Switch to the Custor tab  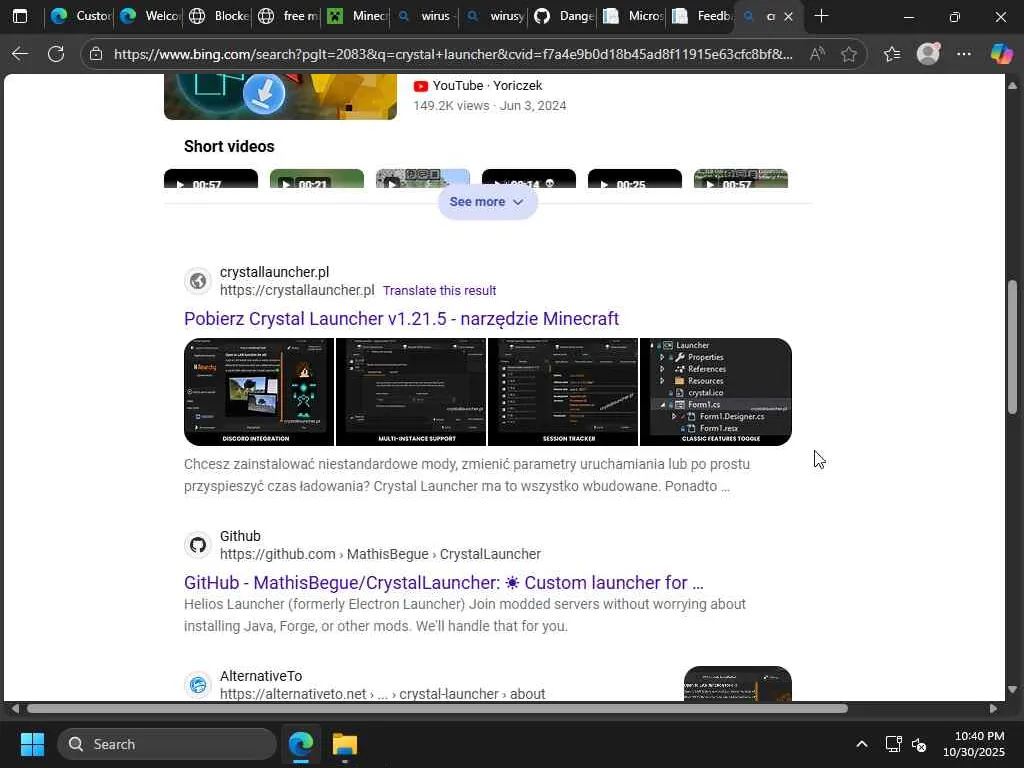coord(80,16)
